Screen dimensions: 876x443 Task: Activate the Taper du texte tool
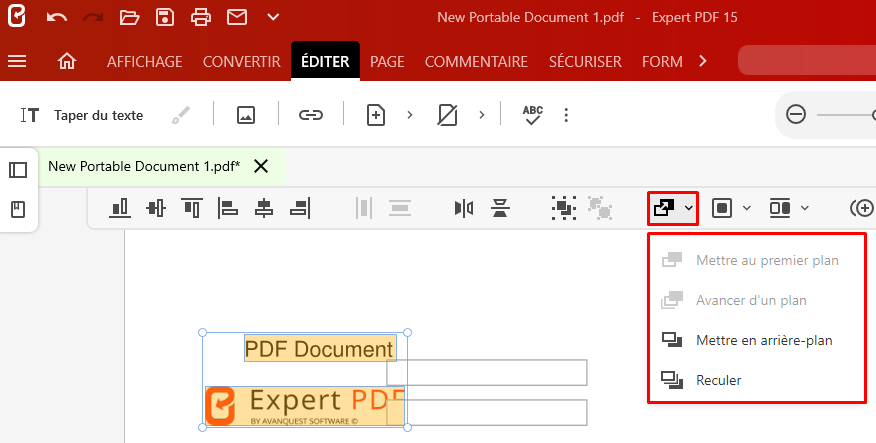82,115
